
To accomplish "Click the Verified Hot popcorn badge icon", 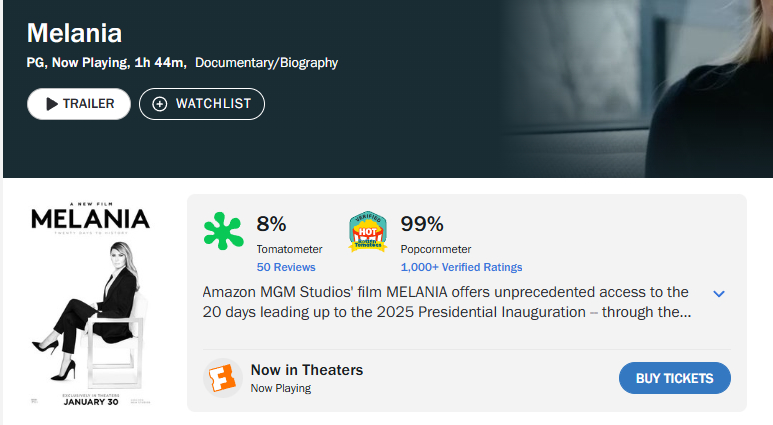I will 368,232.
